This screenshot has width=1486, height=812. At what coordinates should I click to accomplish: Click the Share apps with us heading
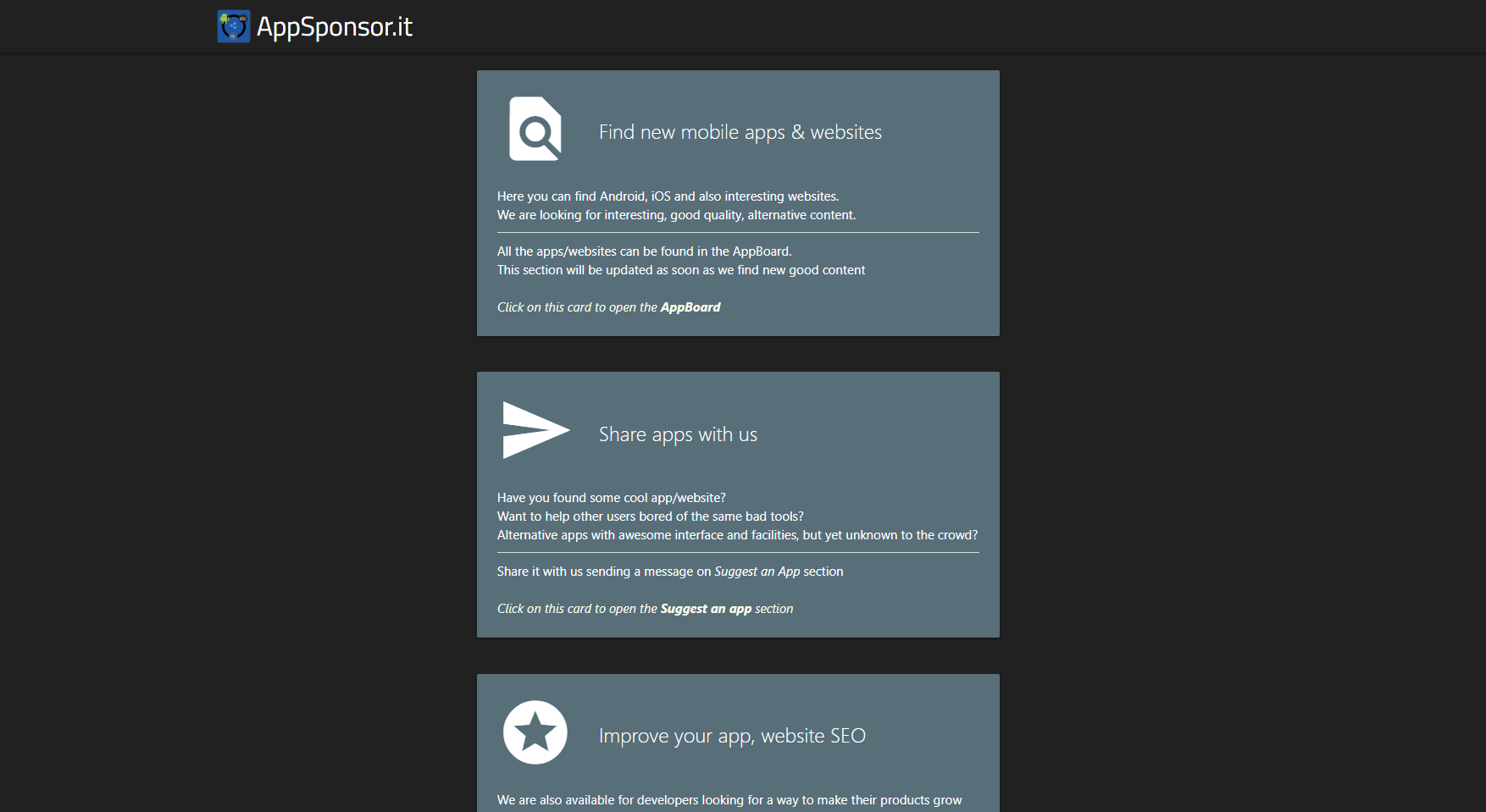pyautogui.click(x=677, y=434)
